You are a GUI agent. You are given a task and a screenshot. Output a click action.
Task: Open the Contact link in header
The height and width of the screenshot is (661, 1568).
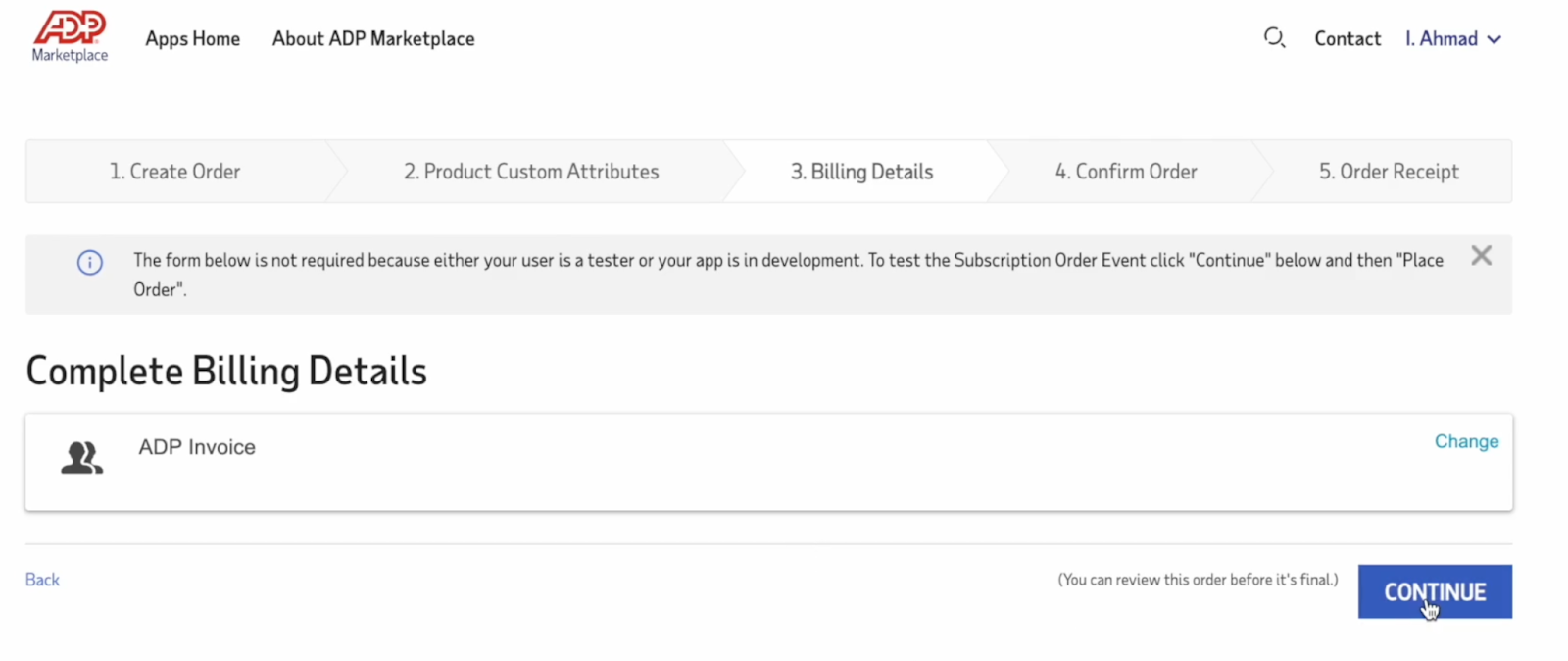(x=1347, y=39)
